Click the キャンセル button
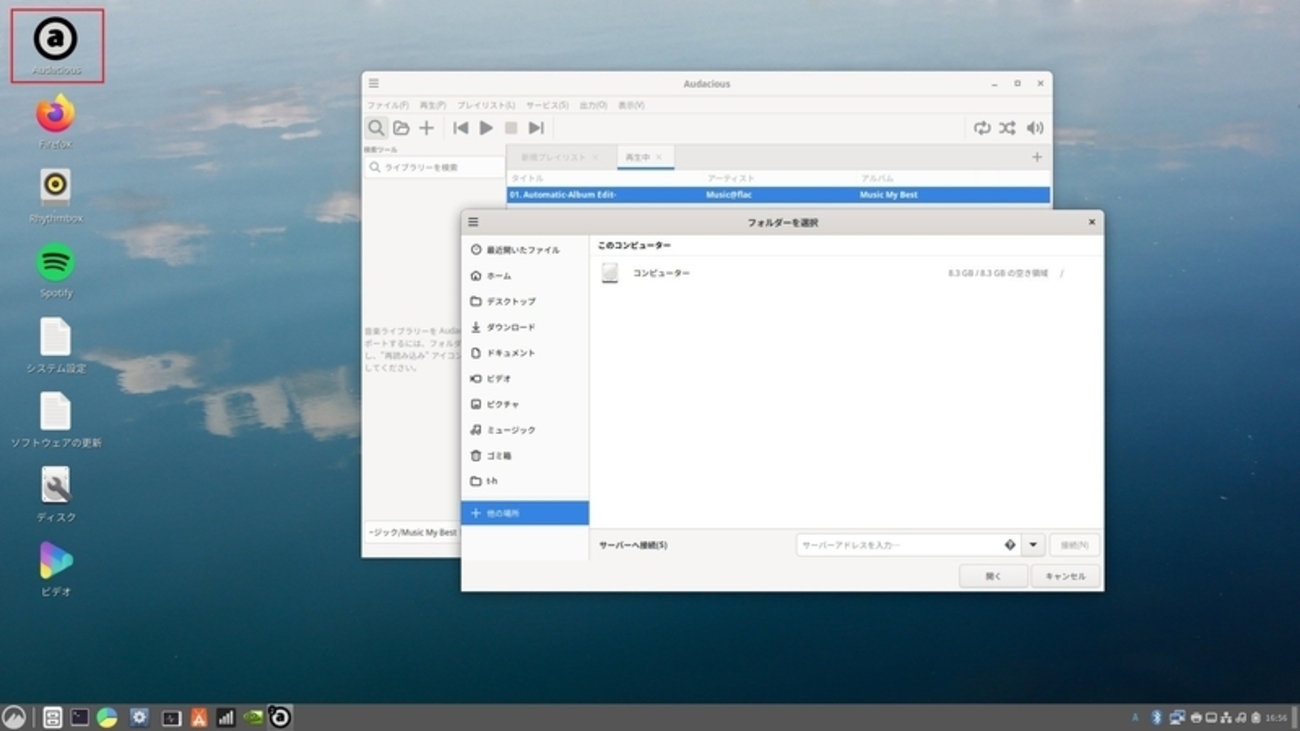 pyautogui.click(x=1064, y=576)
